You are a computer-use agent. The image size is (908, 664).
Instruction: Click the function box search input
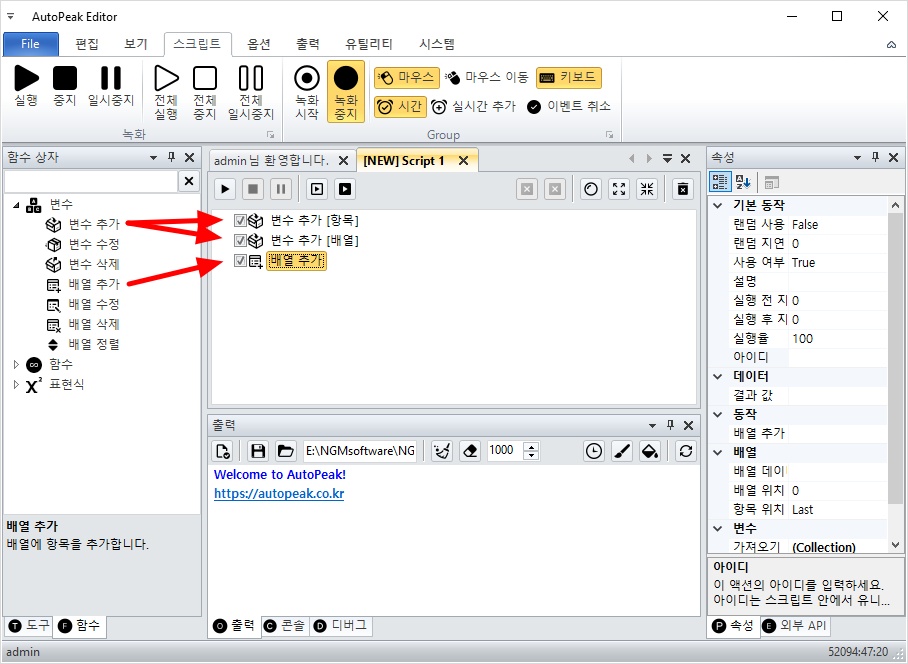[91, 181]
